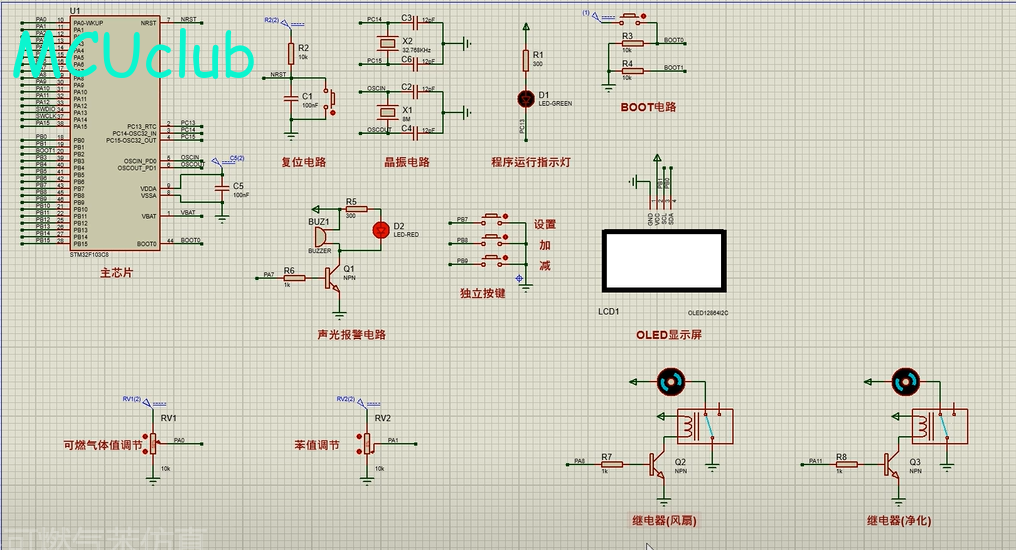This screenshot has height=550, width=1016.
Task: Select resistor R3 on the BOOT0 line
Action: 632,43
